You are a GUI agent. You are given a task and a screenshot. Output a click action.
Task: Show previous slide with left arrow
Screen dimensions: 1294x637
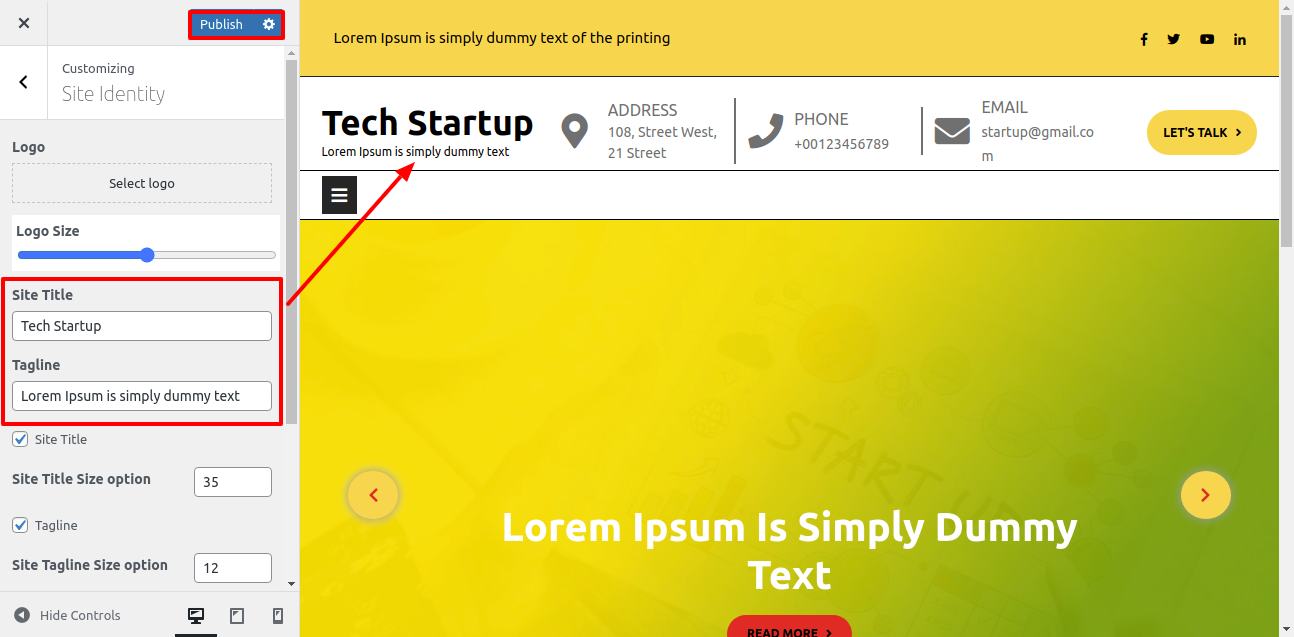(373, 495)
